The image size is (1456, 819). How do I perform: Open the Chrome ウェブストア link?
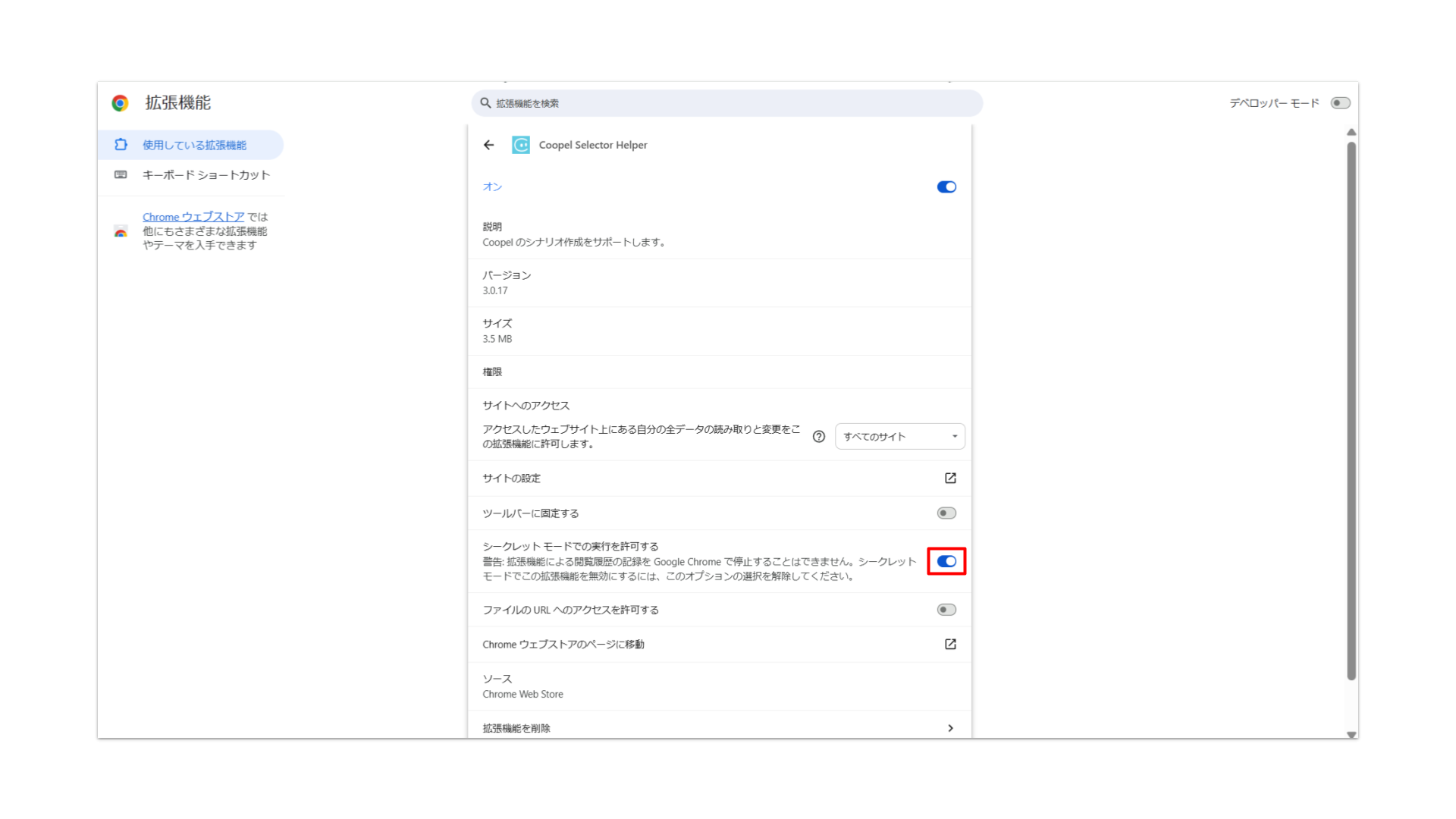tap(193, 217)
